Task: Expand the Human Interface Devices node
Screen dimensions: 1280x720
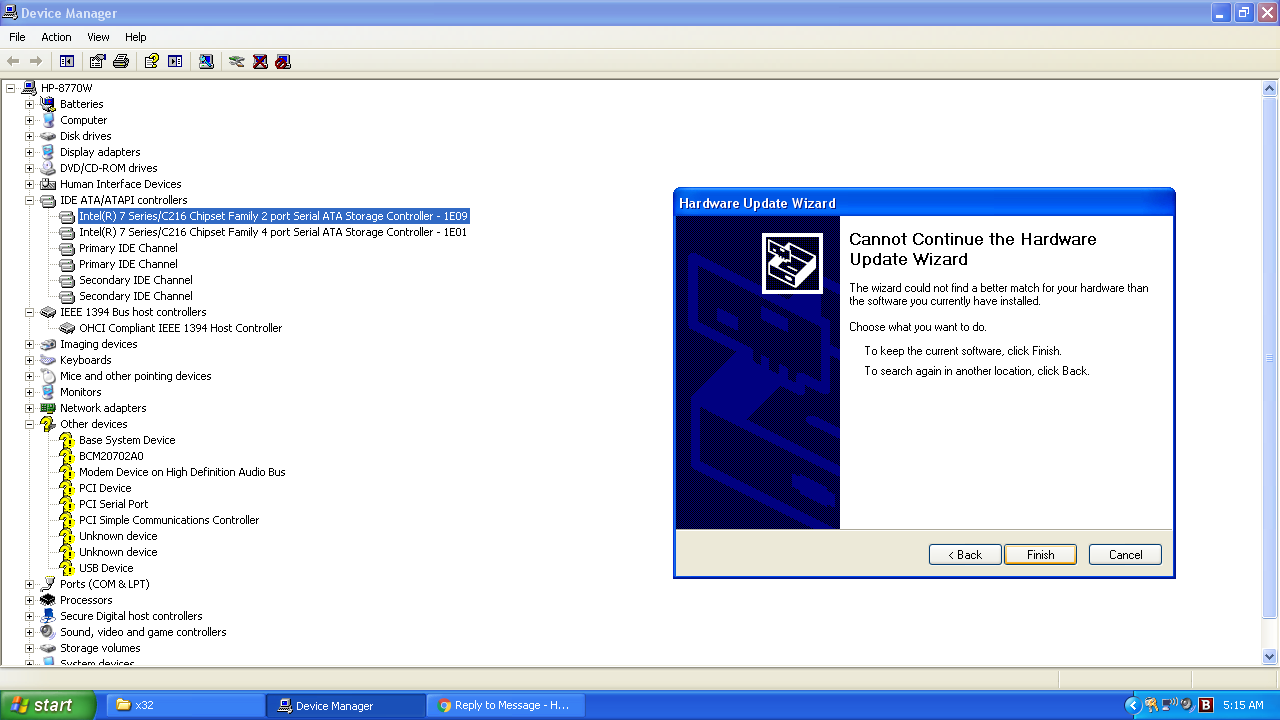Action: click(x=29, y=184)
